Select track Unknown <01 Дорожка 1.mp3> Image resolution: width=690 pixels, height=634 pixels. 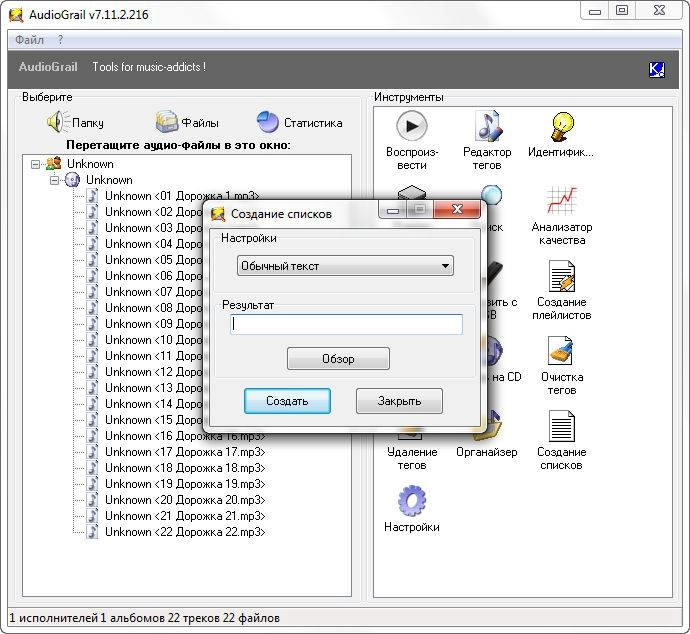pyautogui.click(x=182, y=196)
